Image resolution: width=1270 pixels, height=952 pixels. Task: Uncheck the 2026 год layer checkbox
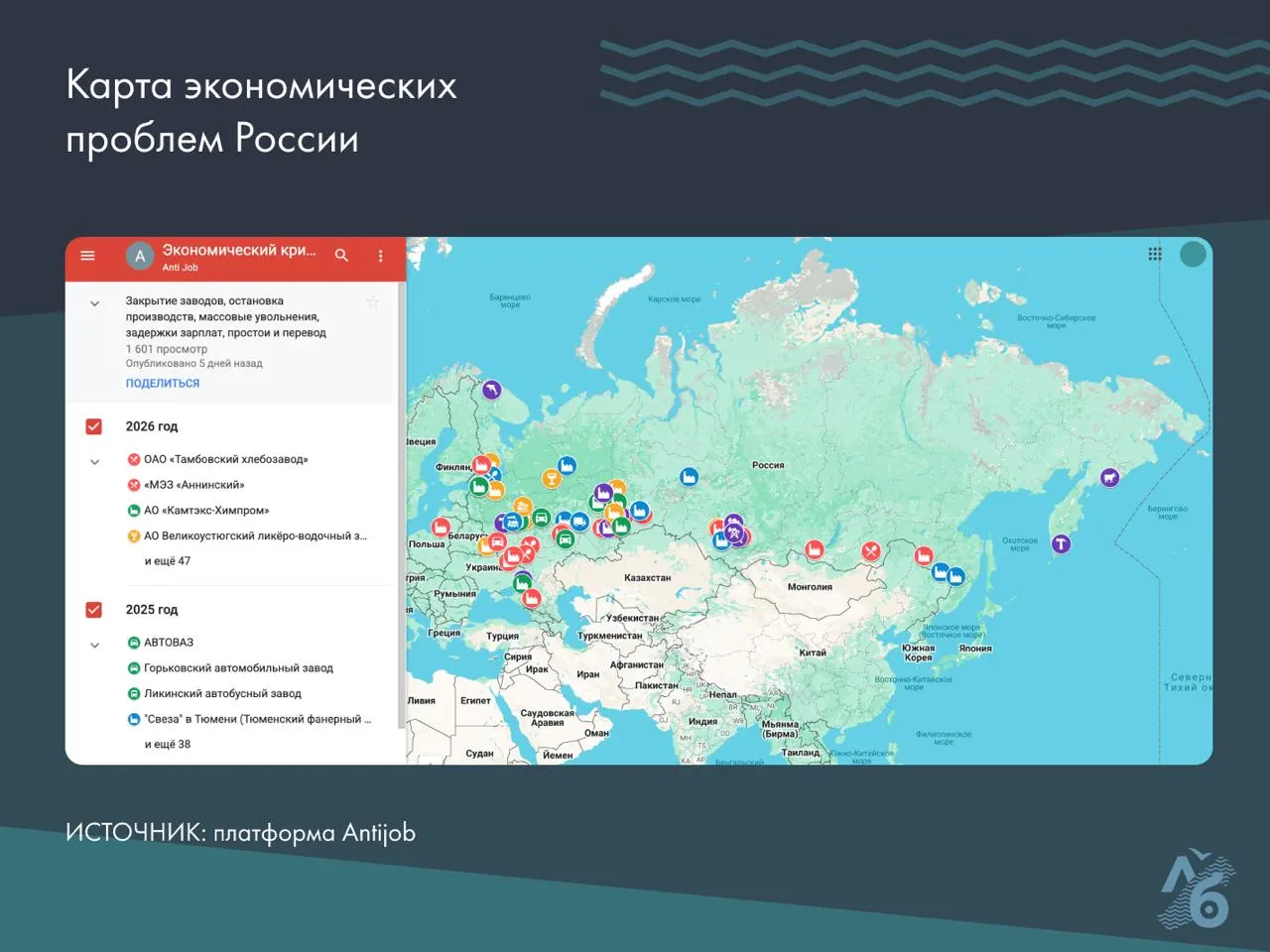(93, 426)
